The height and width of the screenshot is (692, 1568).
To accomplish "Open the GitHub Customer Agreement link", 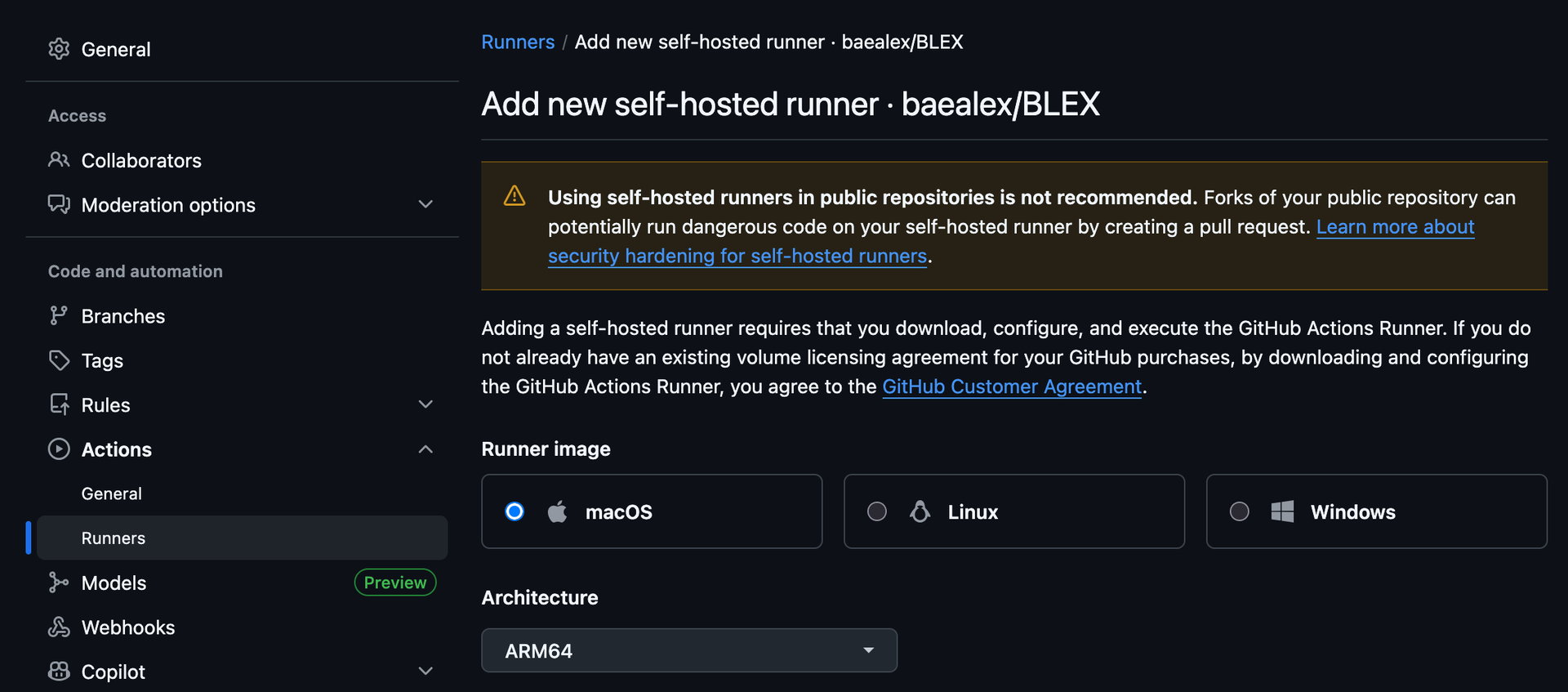I will [x=1012, y=386].
